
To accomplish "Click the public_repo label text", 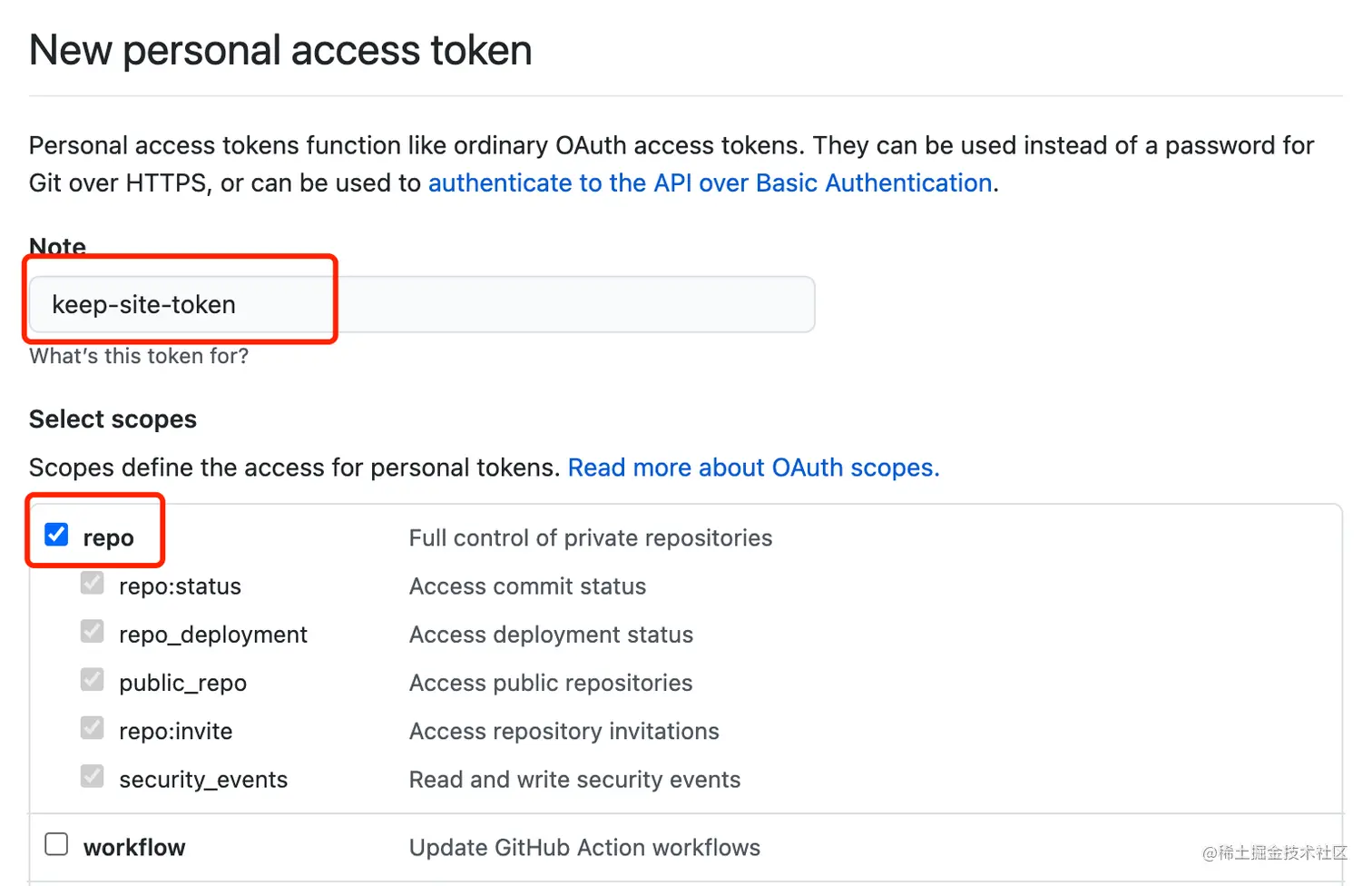I will coord(182,684).
